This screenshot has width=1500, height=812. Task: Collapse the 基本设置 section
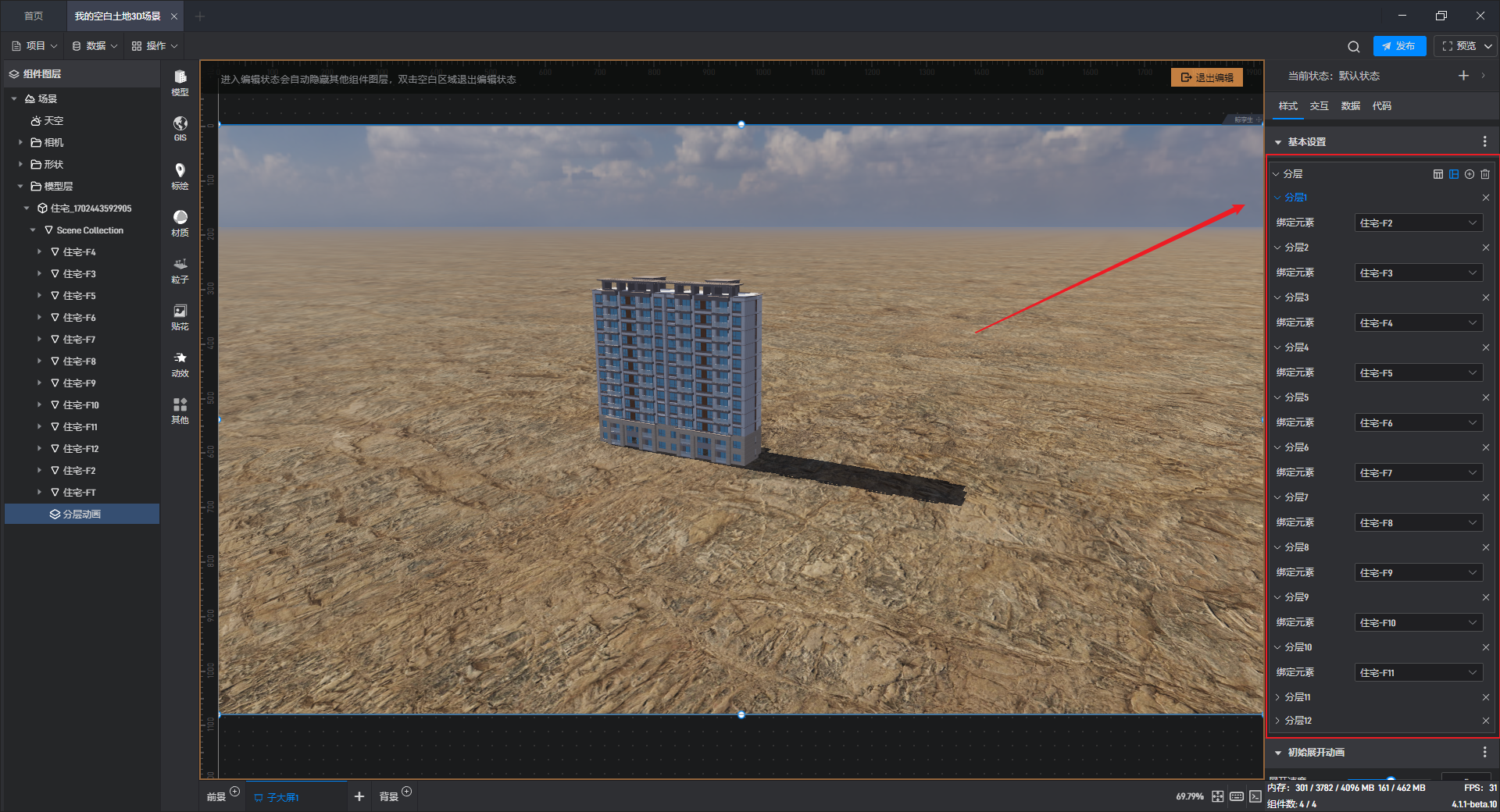point(1278,142)
